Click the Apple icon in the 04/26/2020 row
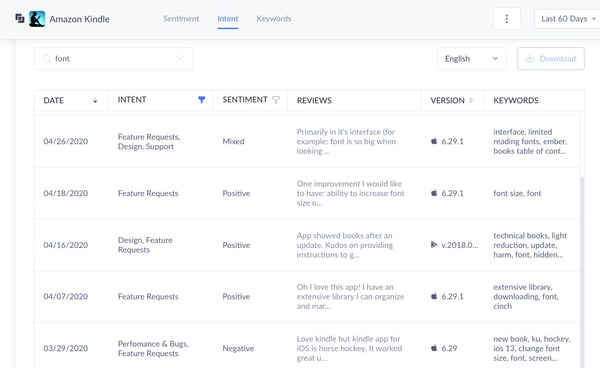Image resolution: width=600 pixels, height=368 pixels. coord(434,141)
